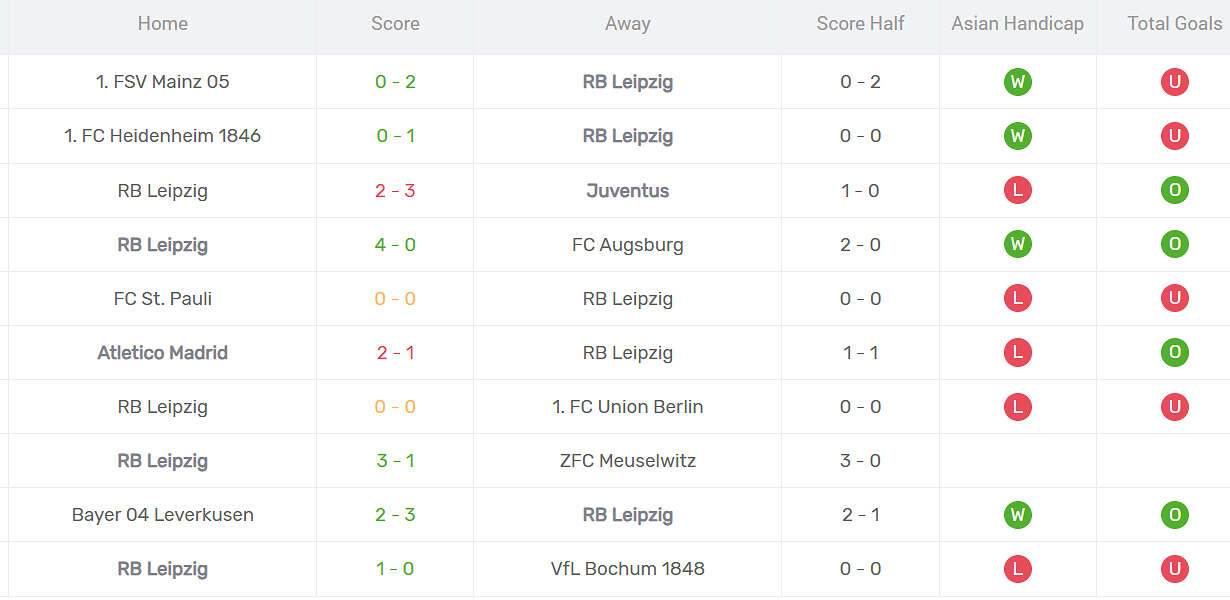1230x600 pixels.
Task: Select the U total goals icon on Mainz row
Action: coord(1174,82)
